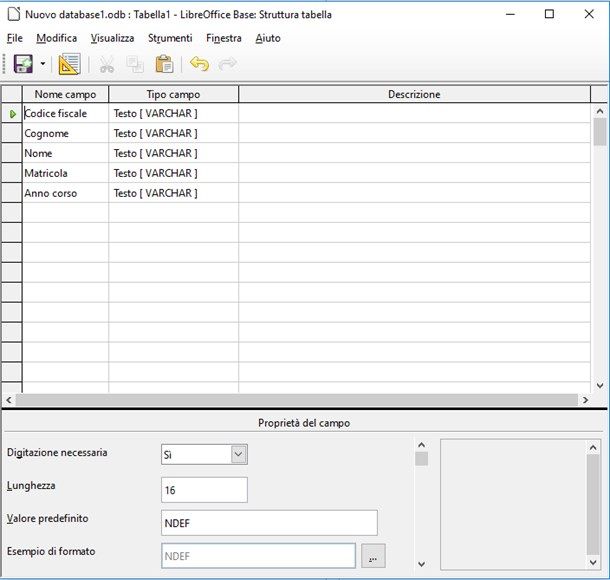Open the Modifica menu
The width and height of the screenshot is (610, 580).
tap(56, 38)
